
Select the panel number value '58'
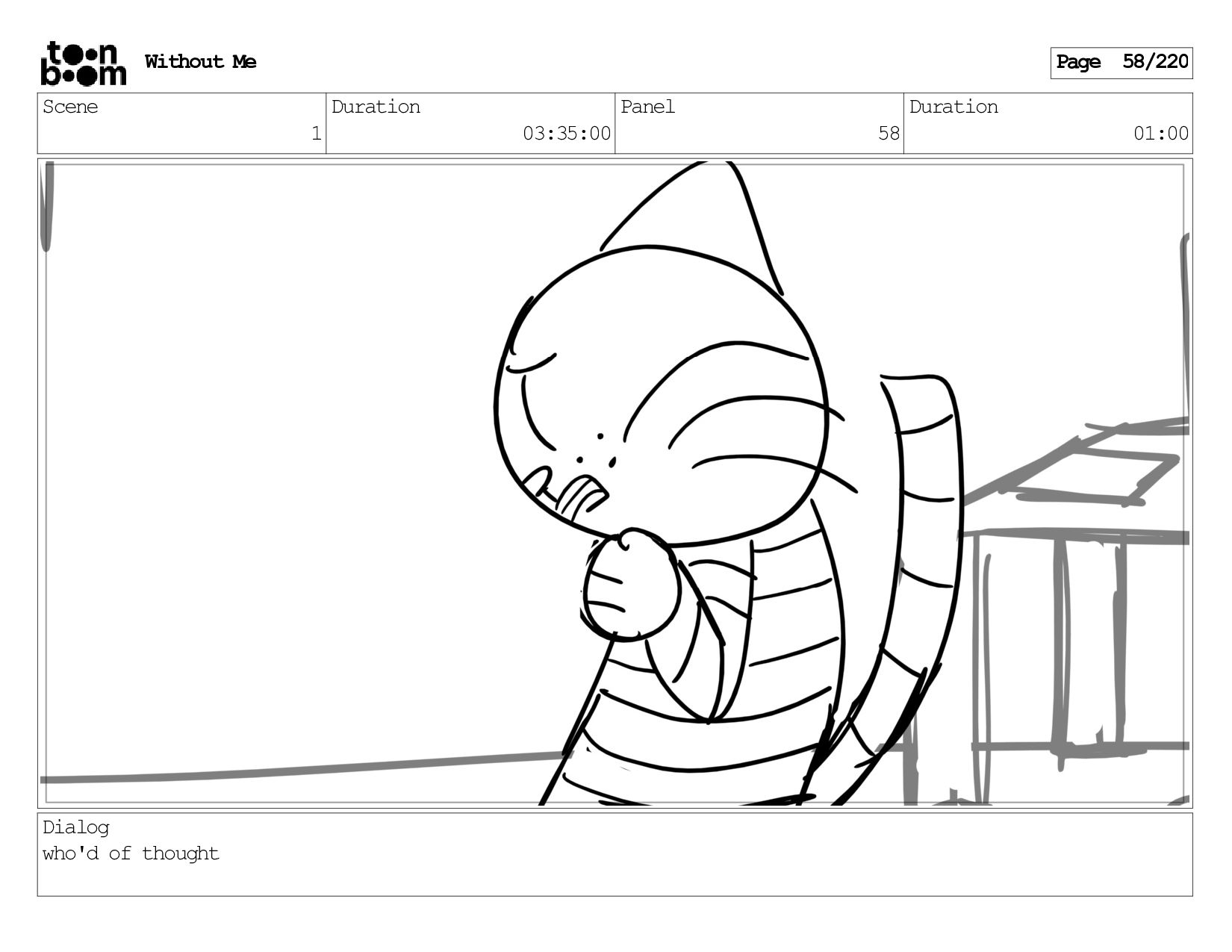coord(889,134)
